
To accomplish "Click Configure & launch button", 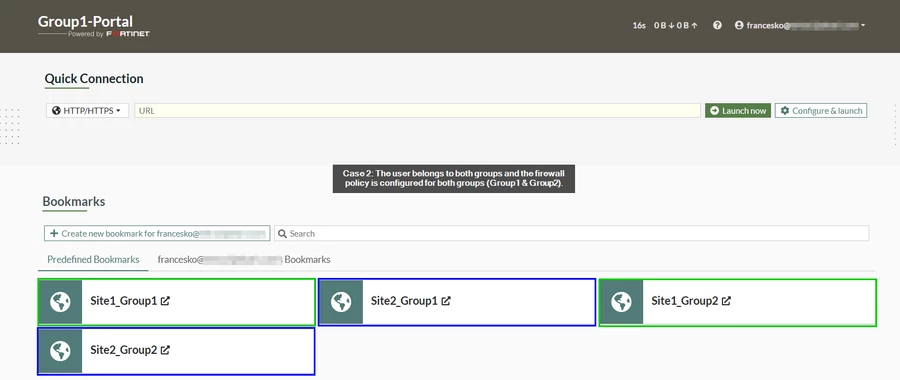I will coord(821,111).
